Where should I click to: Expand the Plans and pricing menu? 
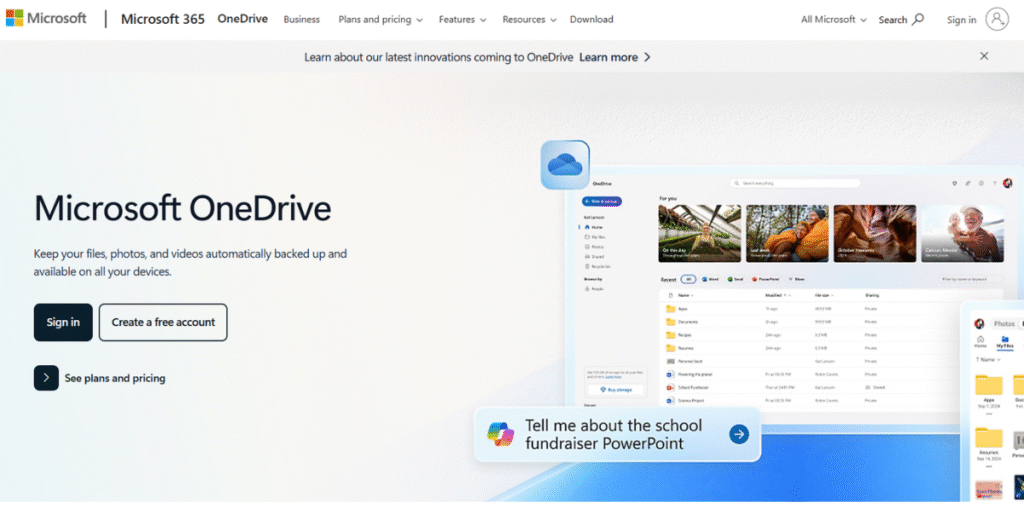pyautogui.click(x=380, y=20)
